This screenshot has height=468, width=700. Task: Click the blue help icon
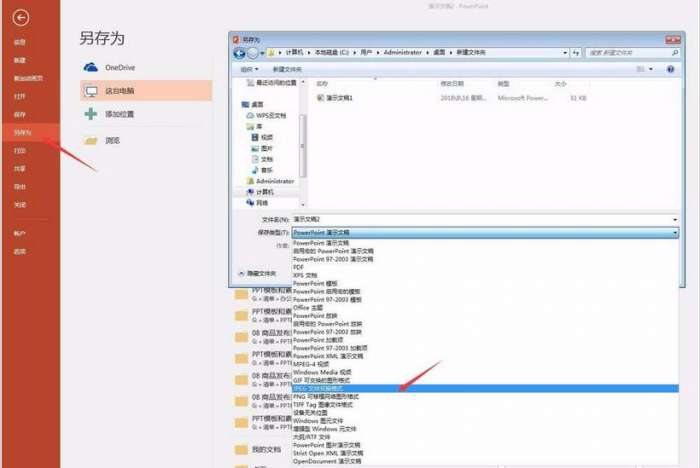[x=670, y=69]
